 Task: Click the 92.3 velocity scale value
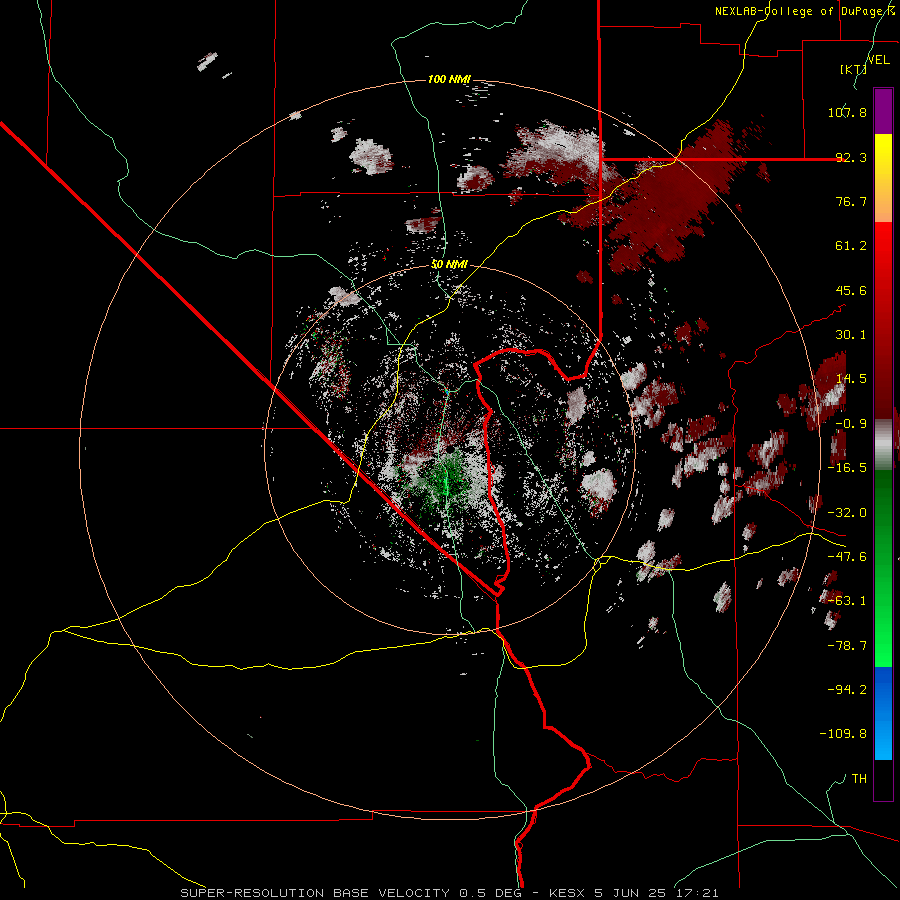(851, 157)
